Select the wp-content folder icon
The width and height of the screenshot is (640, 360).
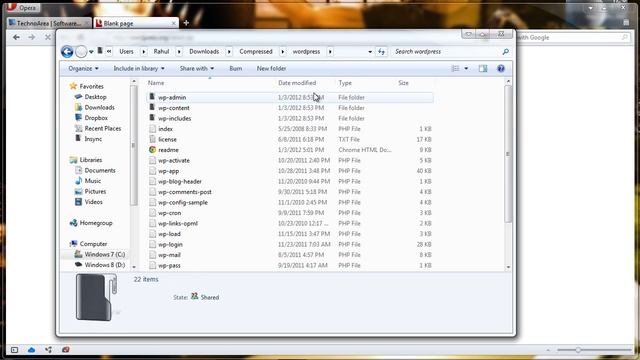pos(152,108)
